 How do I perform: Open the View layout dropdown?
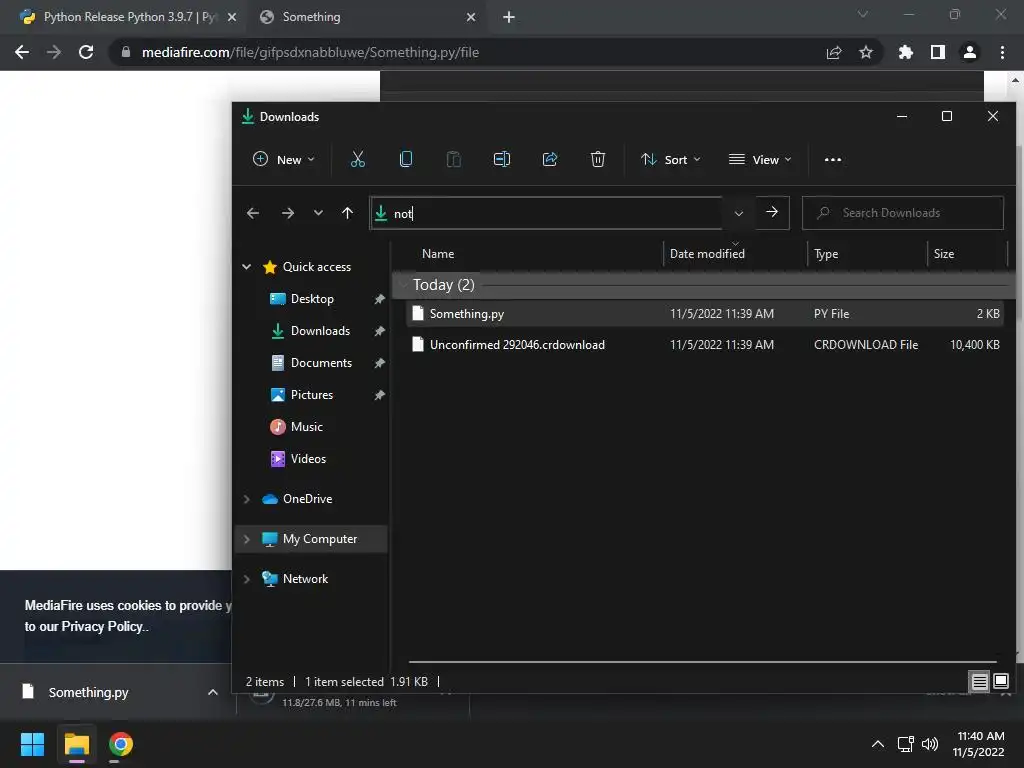(x=760, y=159)
